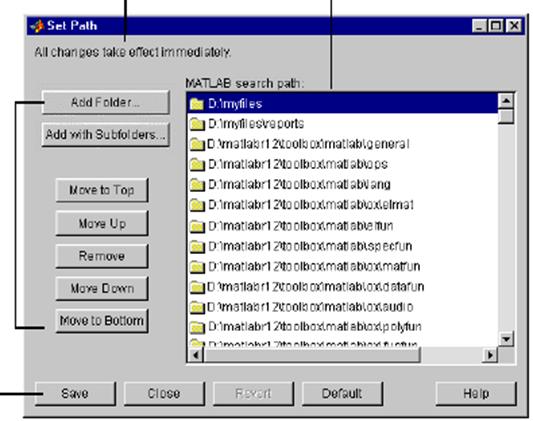This screenshot has width=533, height=421.
Task: Select the matlab\polyfun path entry
Action: pos(342,327)
